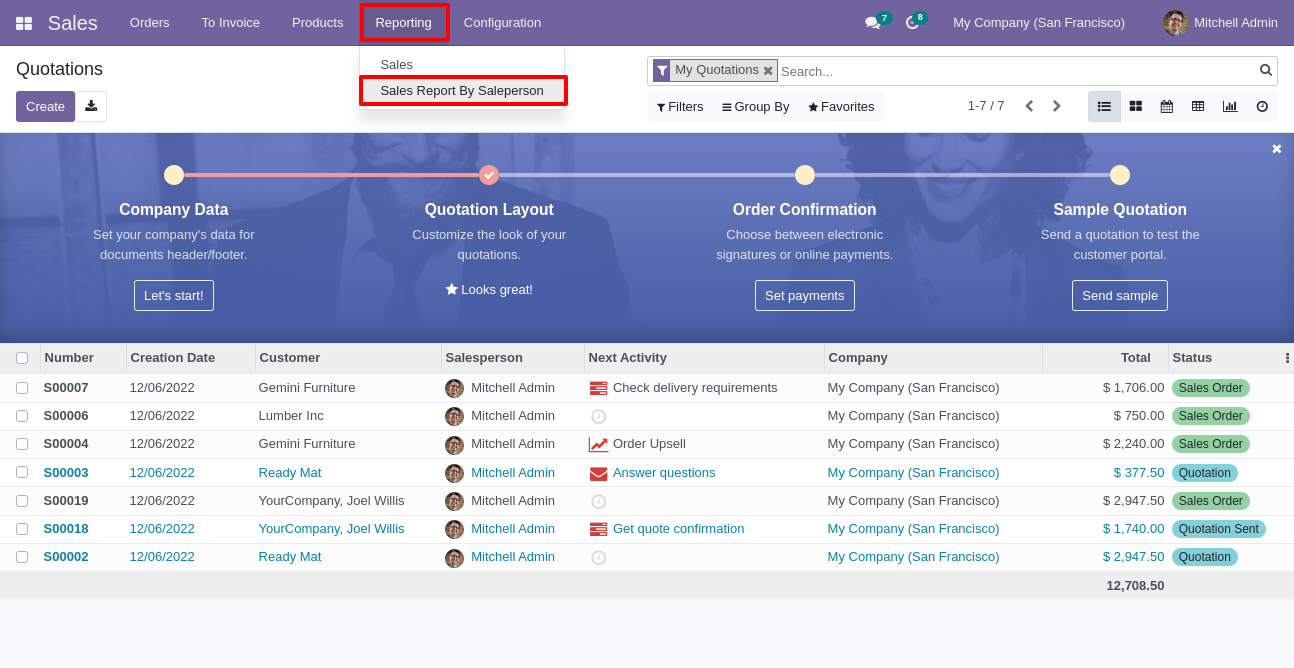Check the box for order S00002
Viewport: 1294px width, 668px height.
[22, 557]
